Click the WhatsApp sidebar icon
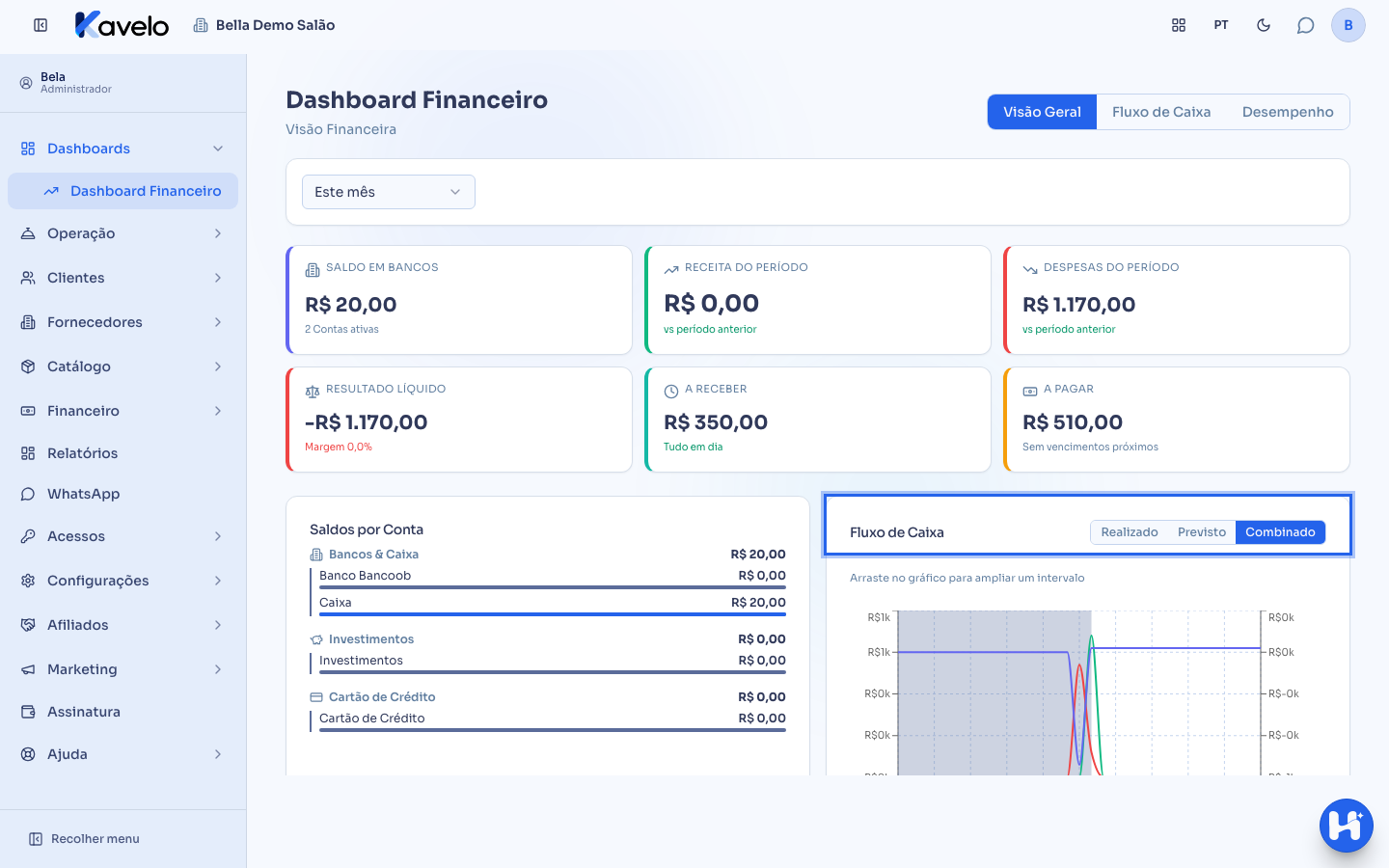Viewport: 1389px width, 868px height. point(28,494)
